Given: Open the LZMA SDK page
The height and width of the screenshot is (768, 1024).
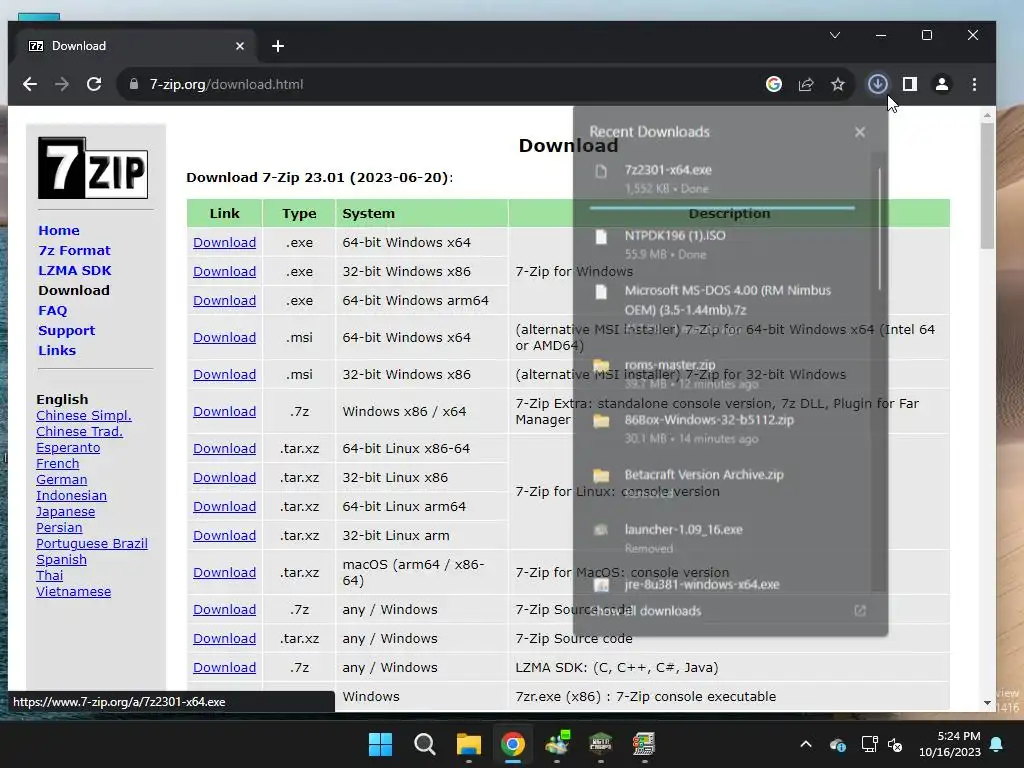Looking at the screenshot, I should click(74, 270).
